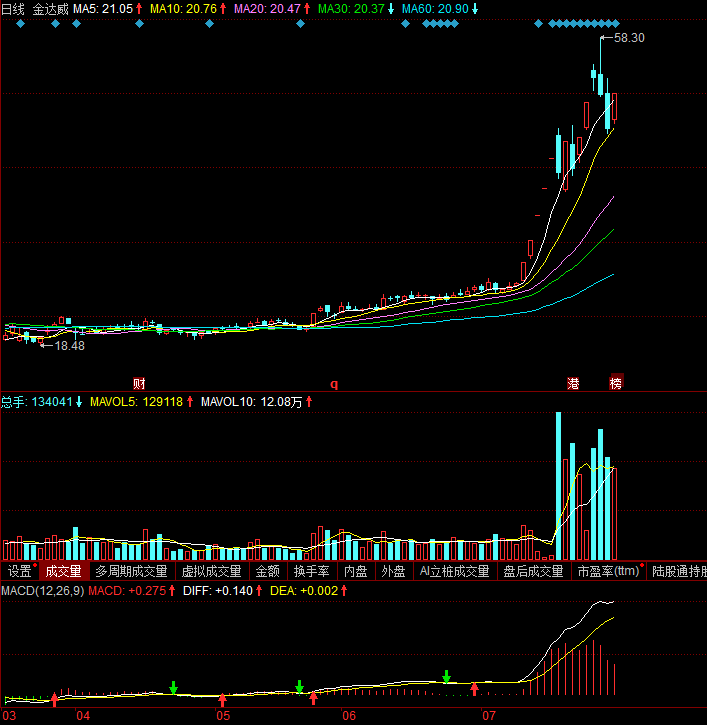The width and height of the screenshot is (707, 725).
Task: Click the first green MACD sell arrow
Action: [173, 687]
